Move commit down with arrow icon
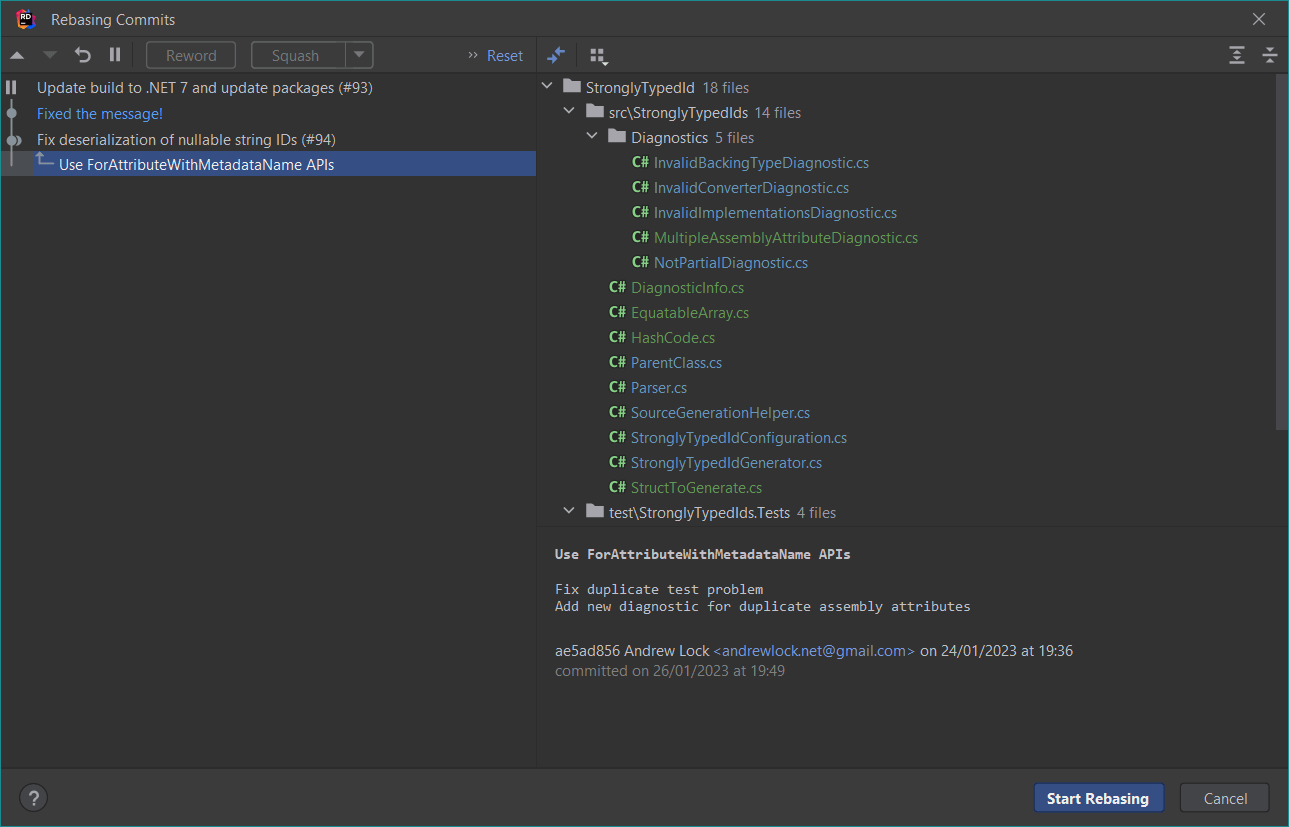 click(50, 56)
